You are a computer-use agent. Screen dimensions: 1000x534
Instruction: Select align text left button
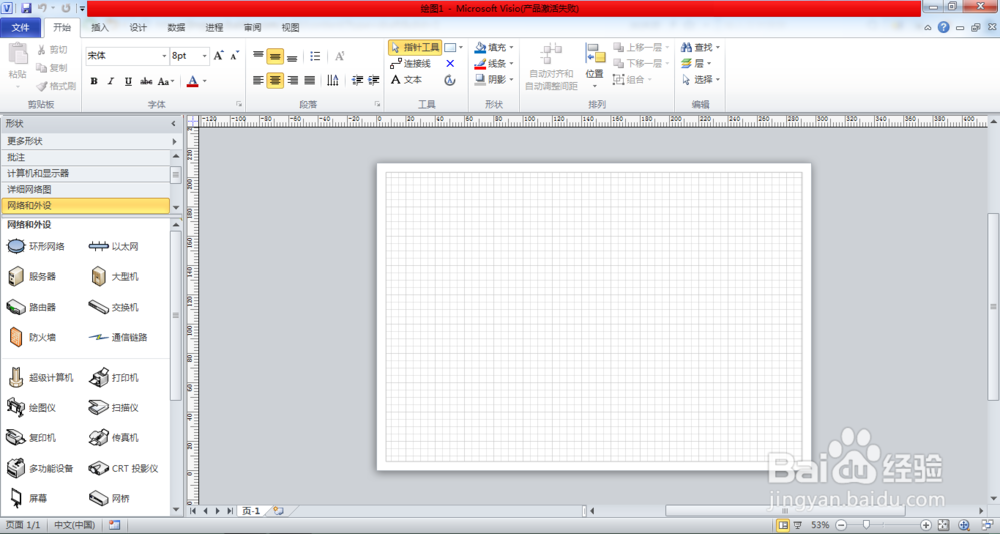coord(258,80)
